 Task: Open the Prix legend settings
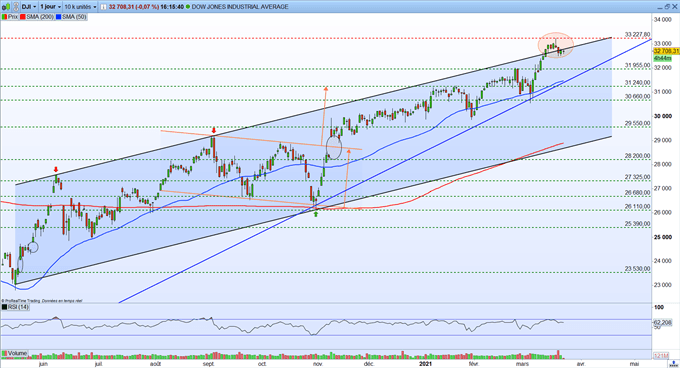pos(13,17)
